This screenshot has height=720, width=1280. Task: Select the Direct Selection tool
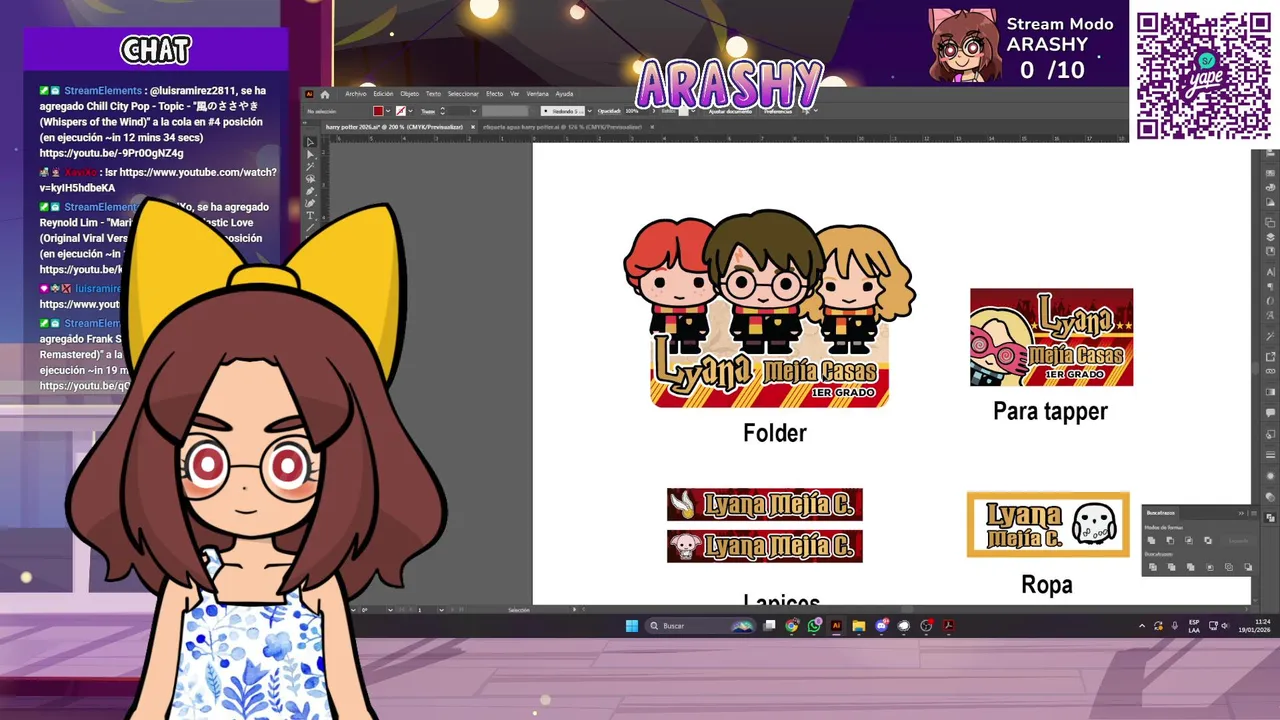pos(310,155)
